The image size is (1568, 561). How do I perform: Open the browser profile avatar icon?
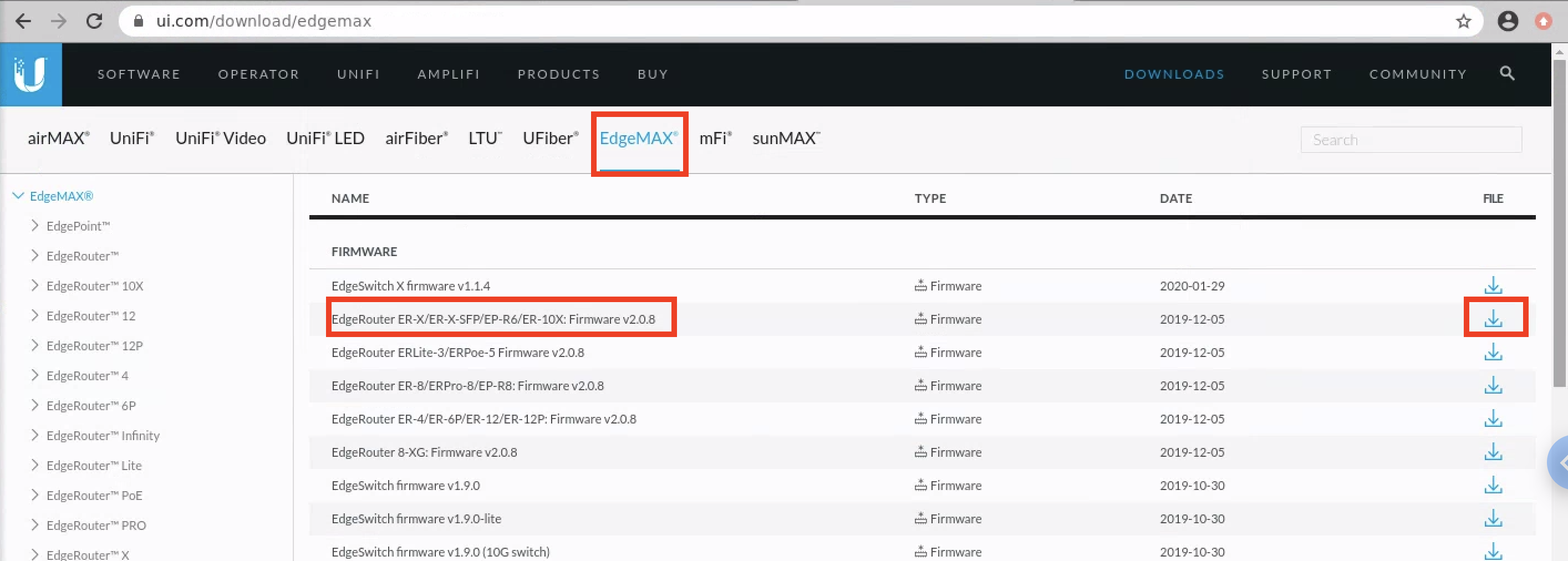1508,21
